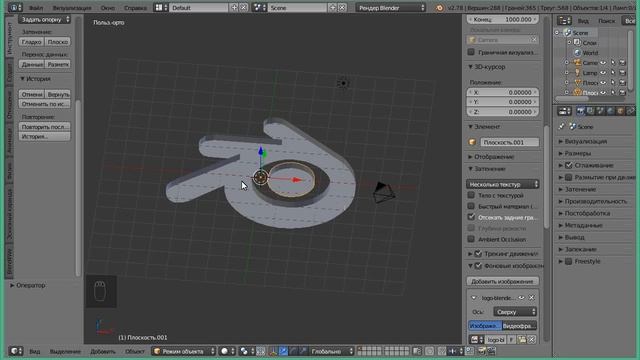This screenshot has height=360, width=640.
Task: Click the OpenGL render animation icon
Action: (491, 351)
